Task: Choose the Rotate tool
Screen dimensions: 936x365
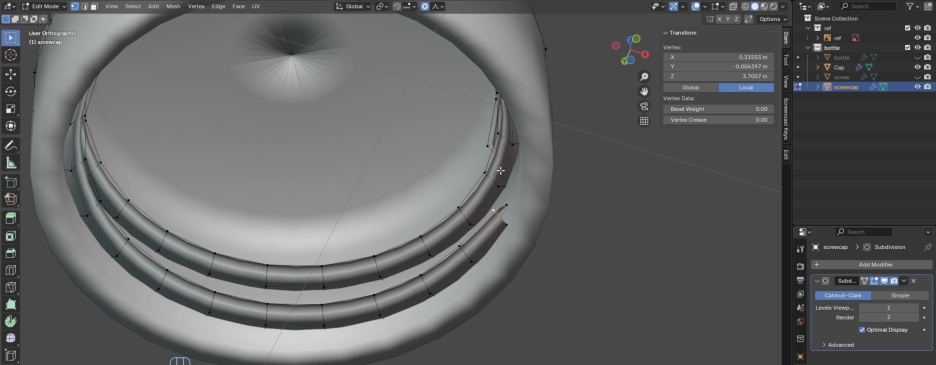Action: pos(10,91)
